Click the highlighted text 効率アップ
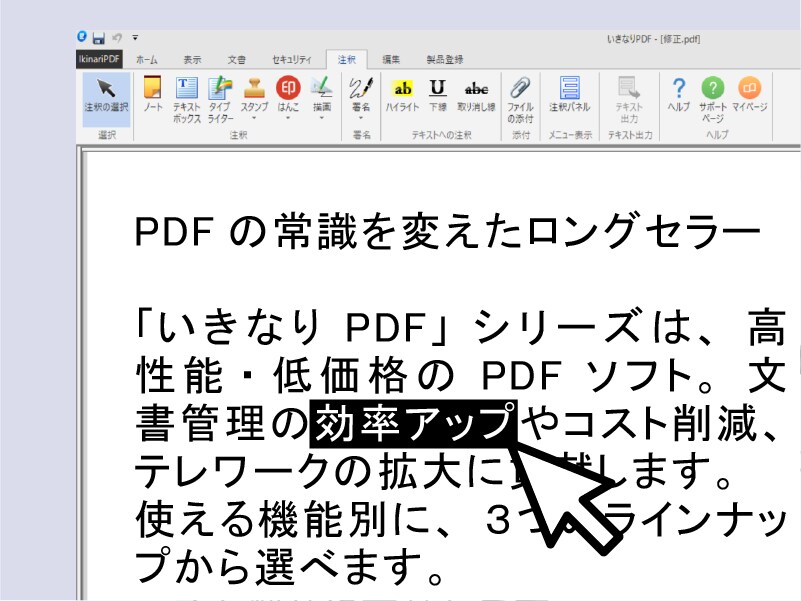 point(414,423)
